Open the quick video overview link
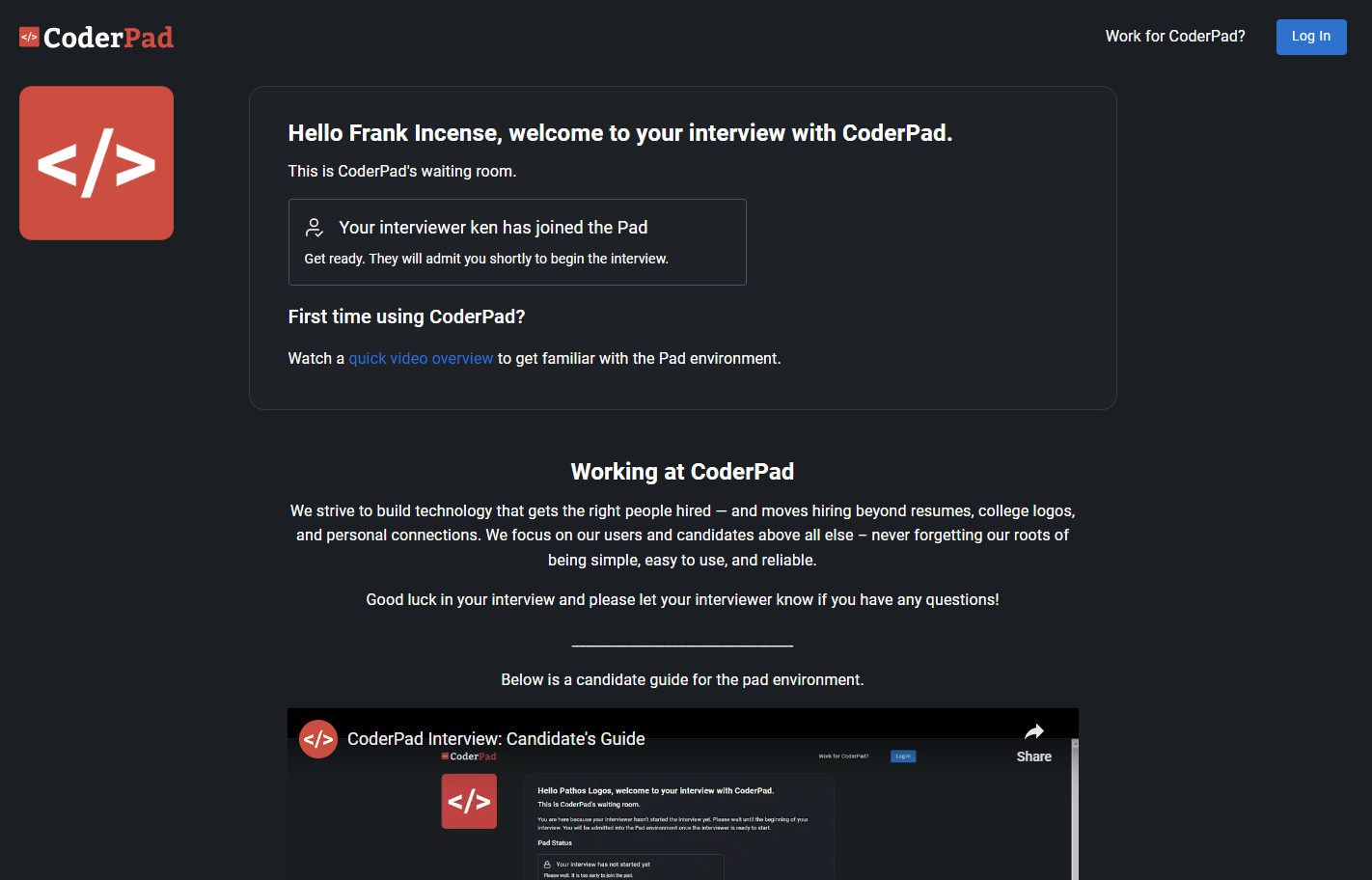 (x=421, y=358)
